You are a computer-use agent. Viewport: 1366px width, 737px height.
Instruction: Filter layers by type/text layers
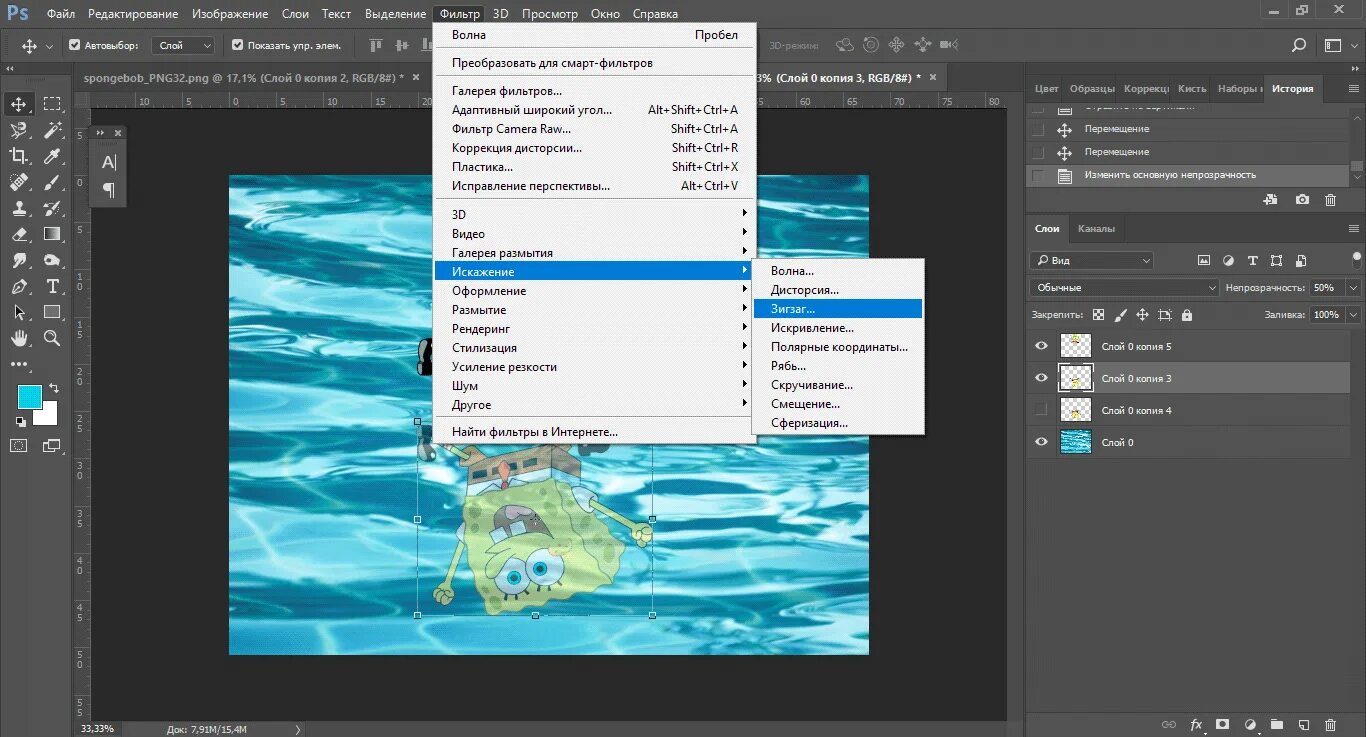1253,260
